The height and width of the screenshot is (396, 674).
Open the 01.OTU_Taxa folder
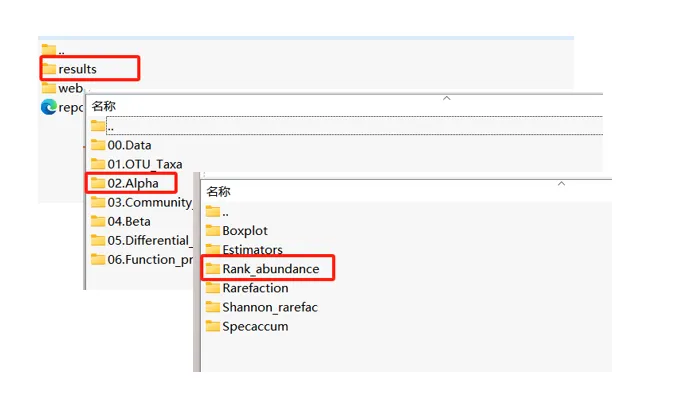[x=137, y=164]
